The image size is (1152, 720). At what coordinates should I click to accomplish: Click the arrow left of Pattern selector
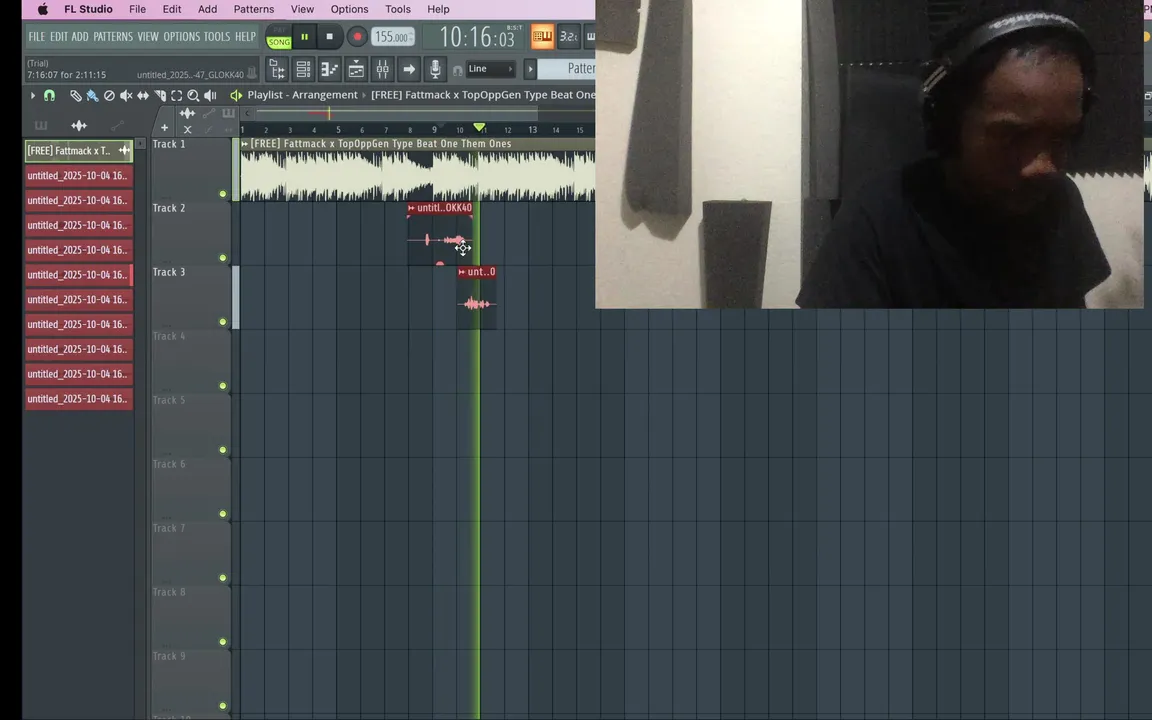530,69
